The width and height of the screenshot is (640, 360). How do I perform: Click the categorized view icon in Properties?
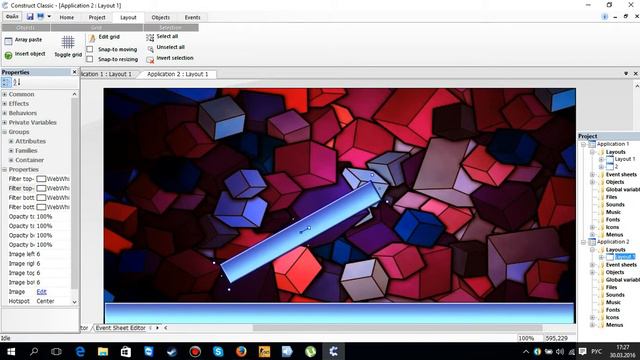click(x=6, y=82)
